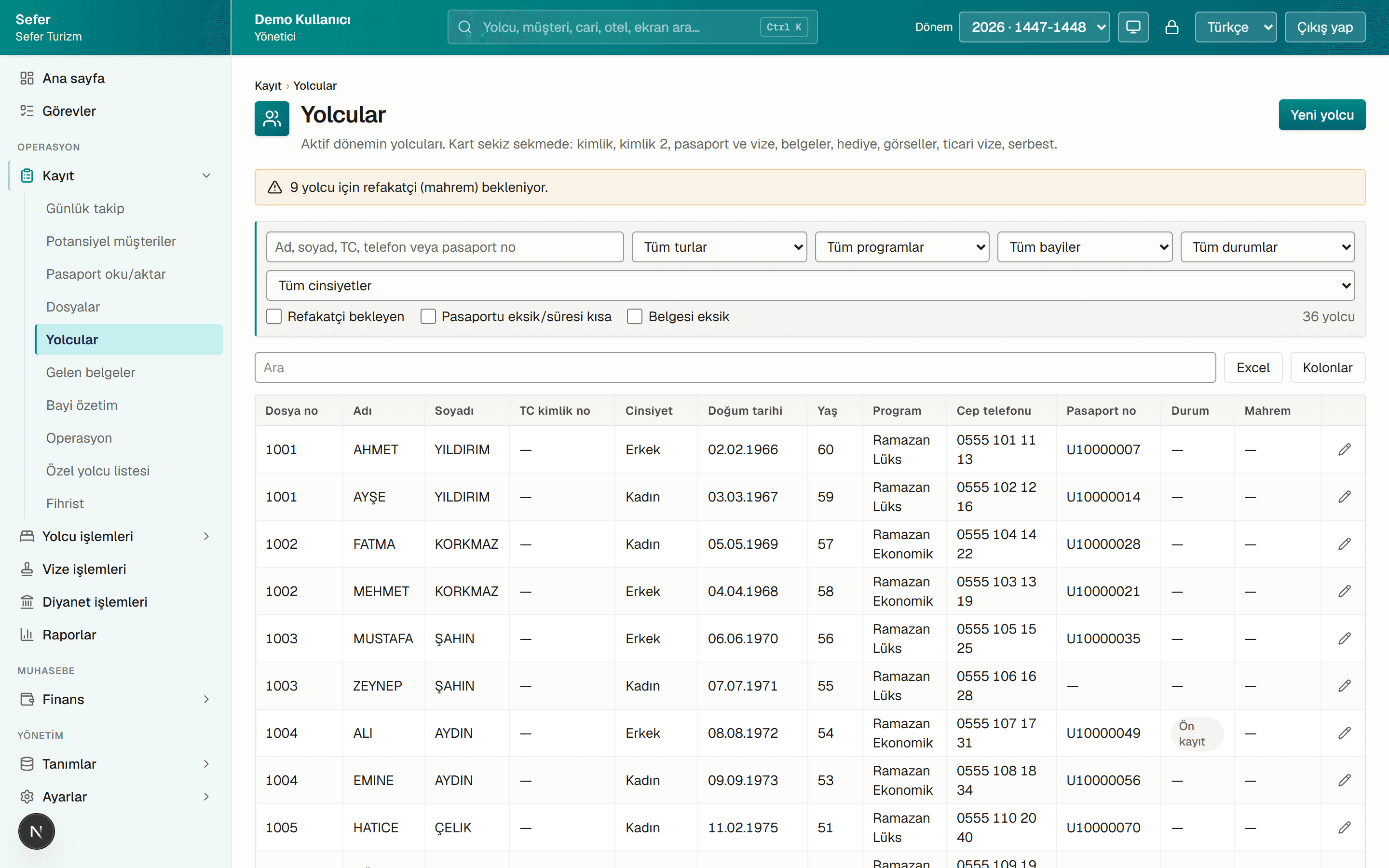1389x868 pixels.
Task: Check Pasaportu eksik/süresi kısa filter
Action: tap(428, 316)
